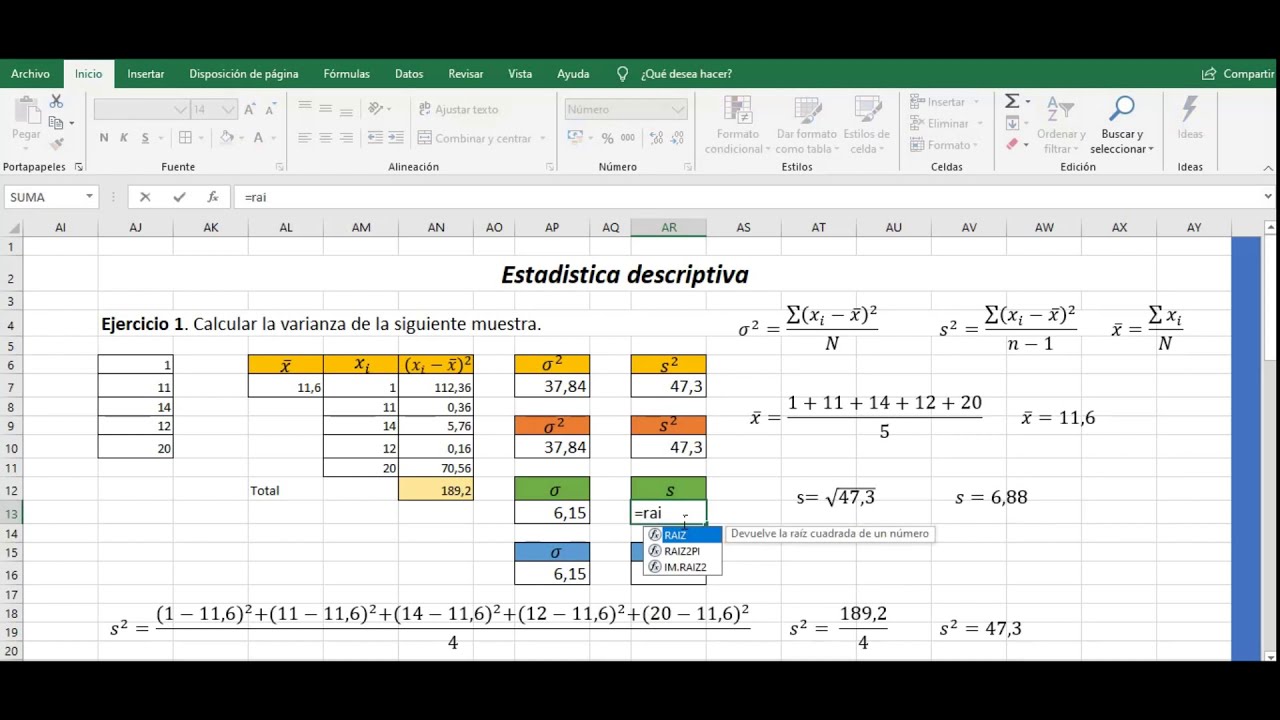Expand Estilos de celda menu

(x=866, y=125)
